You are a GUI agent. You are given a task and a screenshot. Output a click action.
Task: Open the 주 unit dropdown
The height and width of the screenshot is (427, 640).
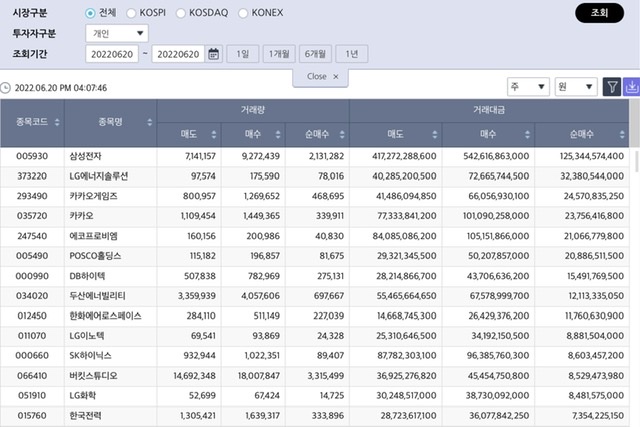pos(528,87)
